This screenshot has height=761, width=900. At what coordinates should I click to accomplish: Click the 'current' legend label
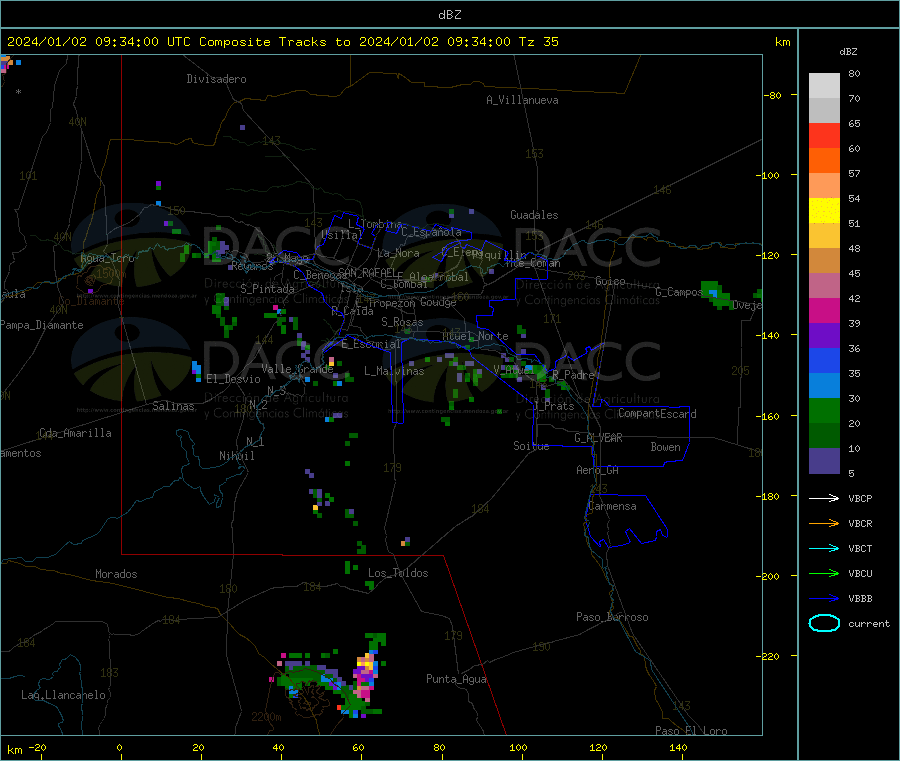click(868, 623)
